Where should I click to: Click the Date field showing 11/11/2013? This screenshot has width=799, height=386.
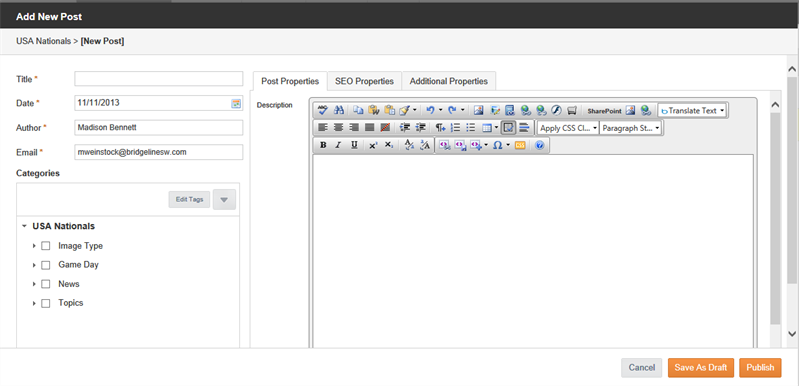coord(158,103)
